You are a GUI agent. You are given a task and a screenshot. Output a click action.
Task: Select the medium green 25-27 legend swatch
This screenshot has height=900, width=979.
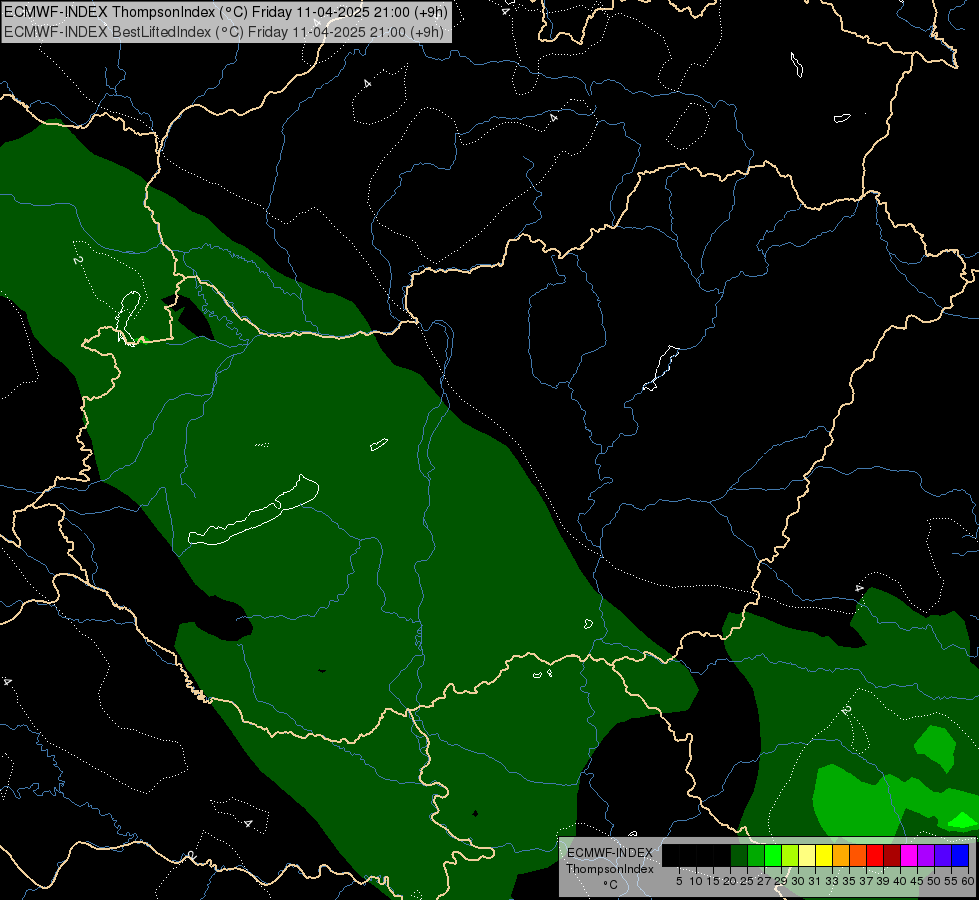pyautogui.click(x=756, y=856)
